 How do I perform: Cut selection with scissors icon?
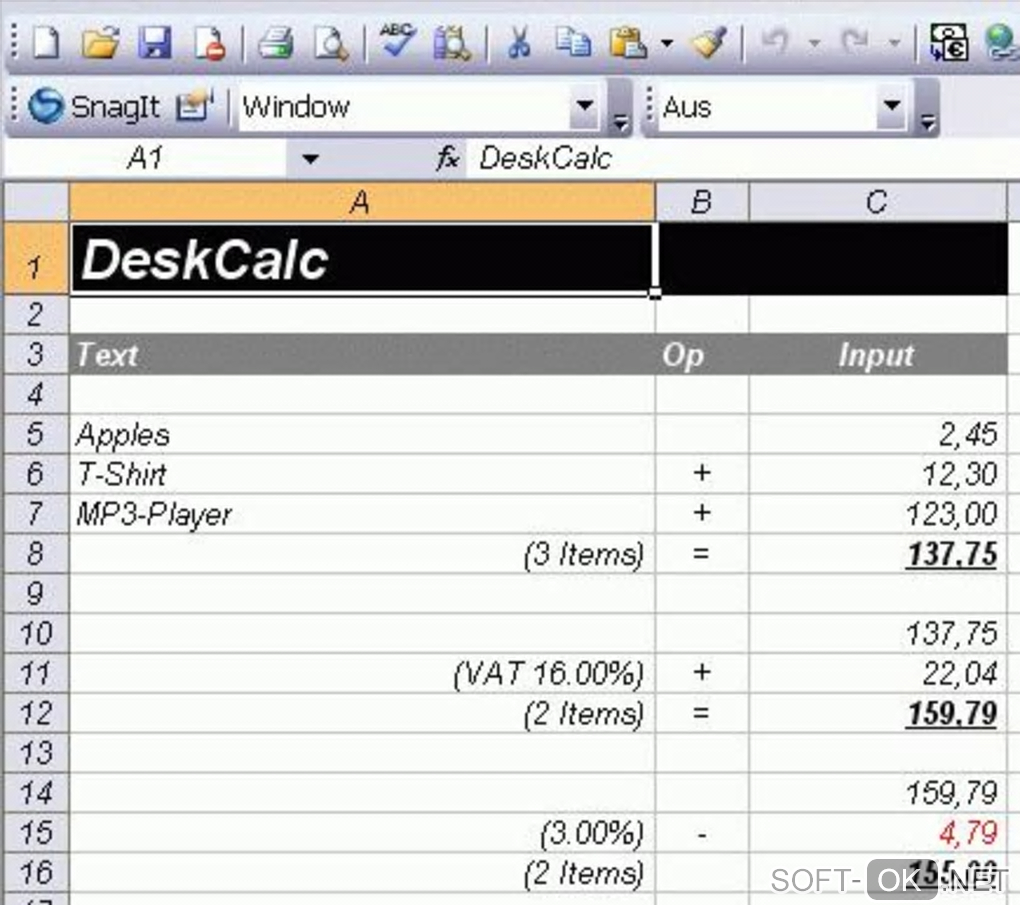tap(518, 43)
